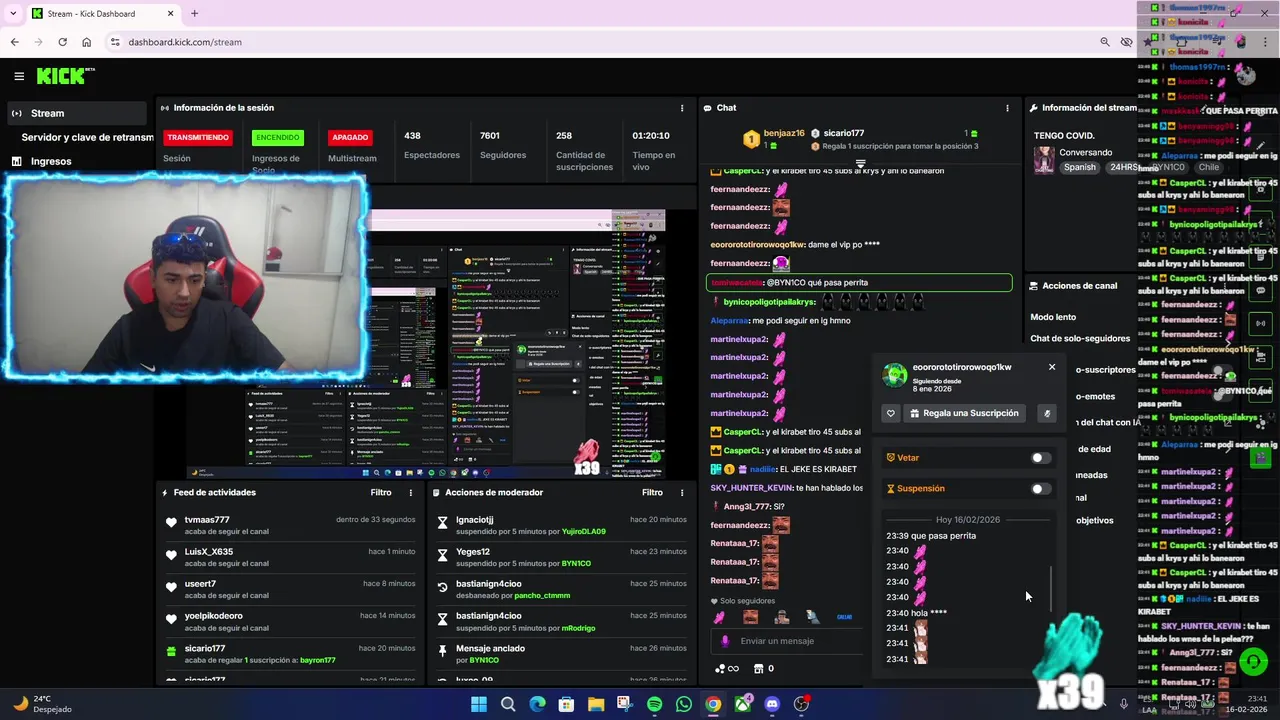Open new Chrome tab with plus button

tap(194, 14)
